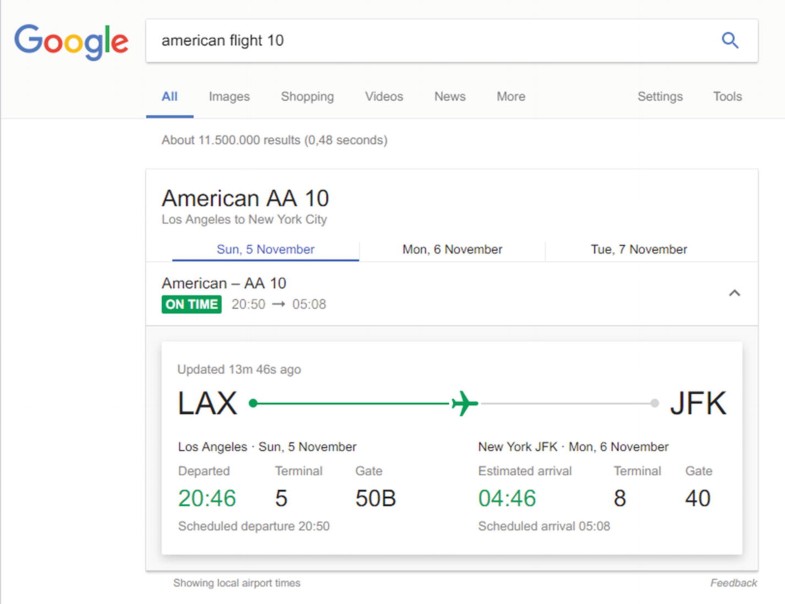
Task: Select the Tue, 7 November date tab
Action: 639,249
